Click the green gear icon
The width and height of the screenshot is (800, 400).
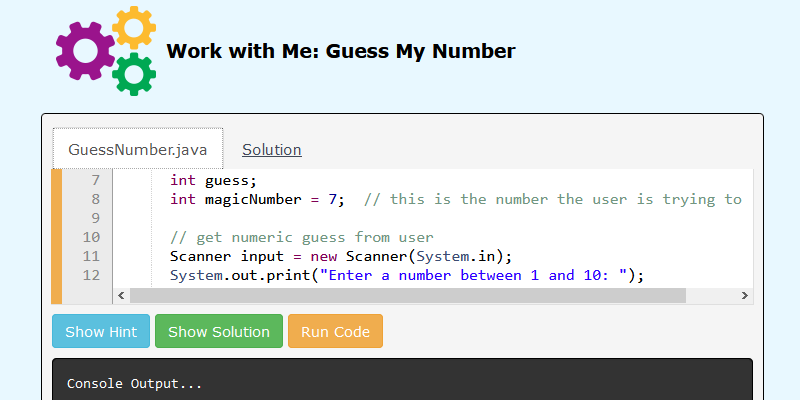click(134, 74)
